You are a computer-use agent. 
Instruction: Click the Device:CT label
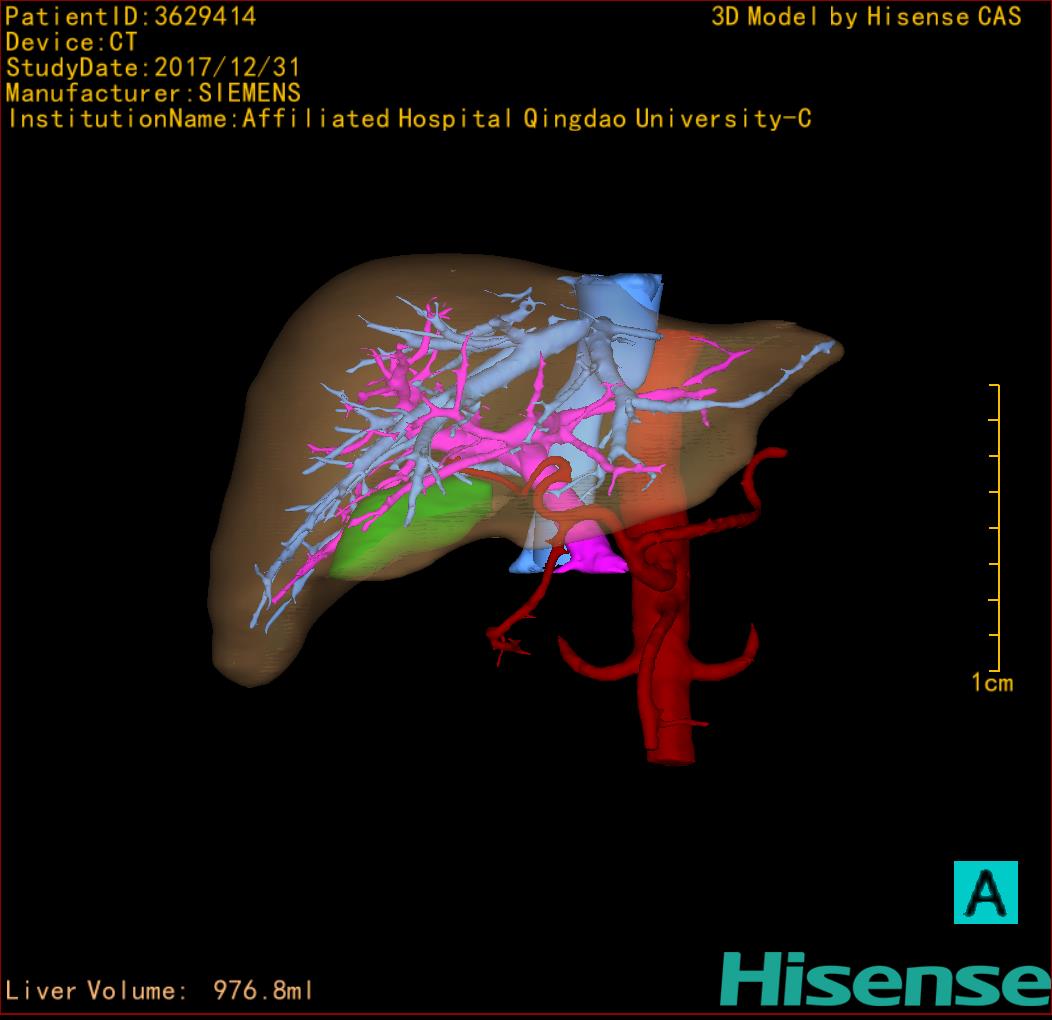71,42
